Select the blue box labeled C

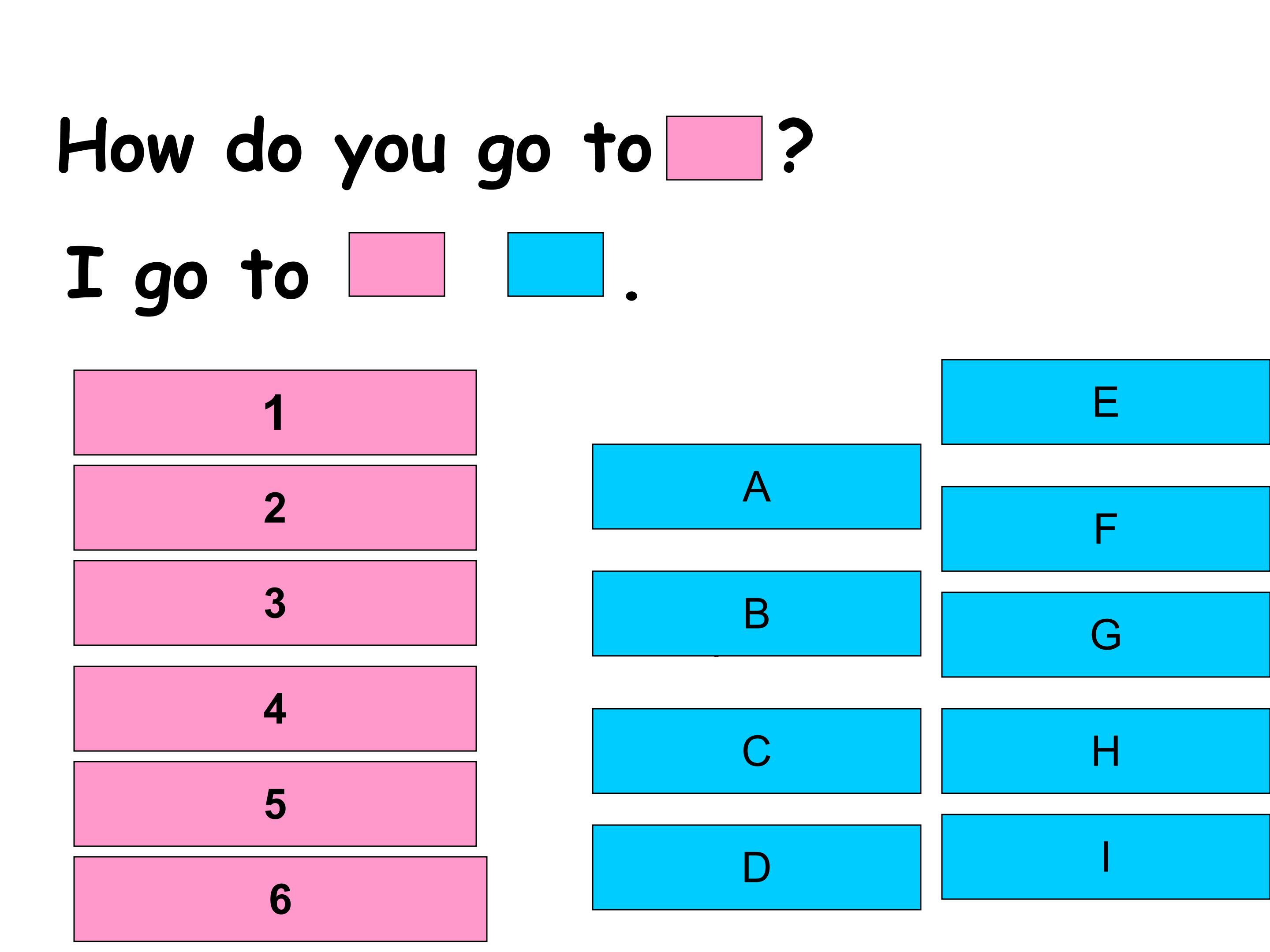coord(756,751)
